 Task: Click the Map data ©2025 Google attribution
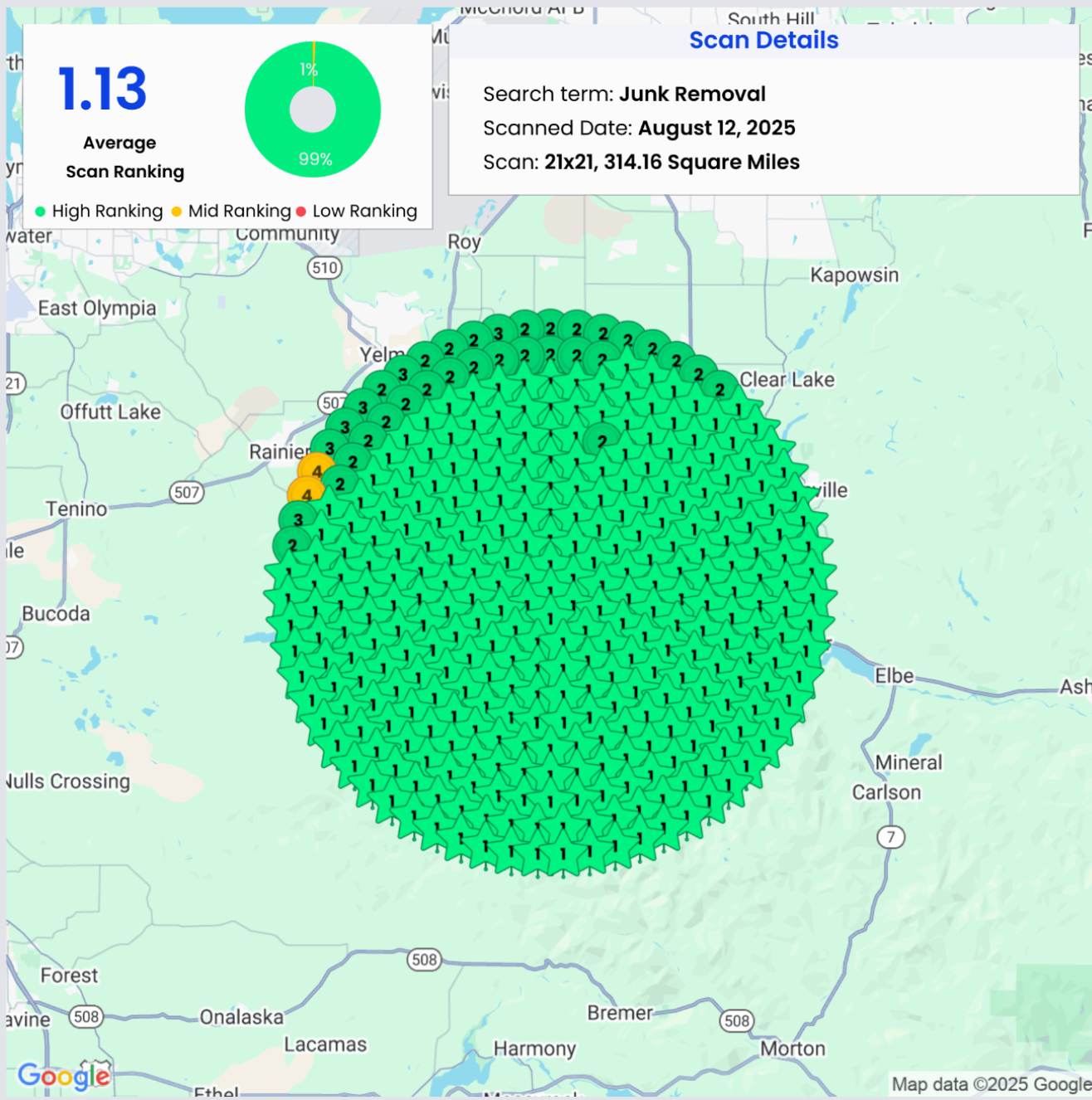click(x=990, y=1084)
